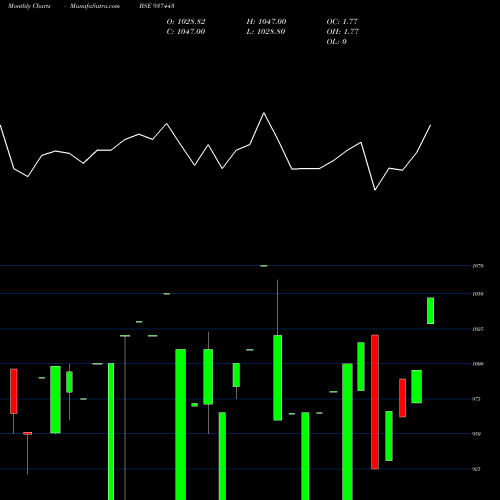Click the 925 price axis label
Viewport: 500px width, 500px height.
[477, 469]
